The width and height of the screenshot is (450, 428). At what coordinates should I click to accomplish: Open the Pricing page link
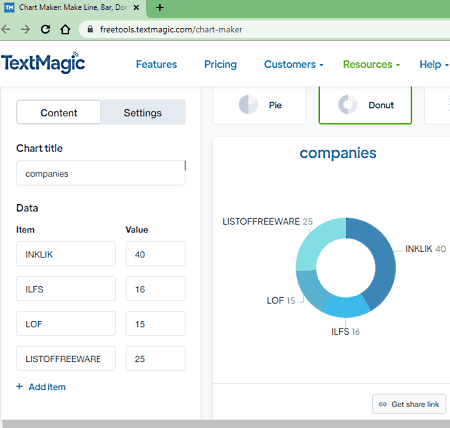click(x=220, y=64)
